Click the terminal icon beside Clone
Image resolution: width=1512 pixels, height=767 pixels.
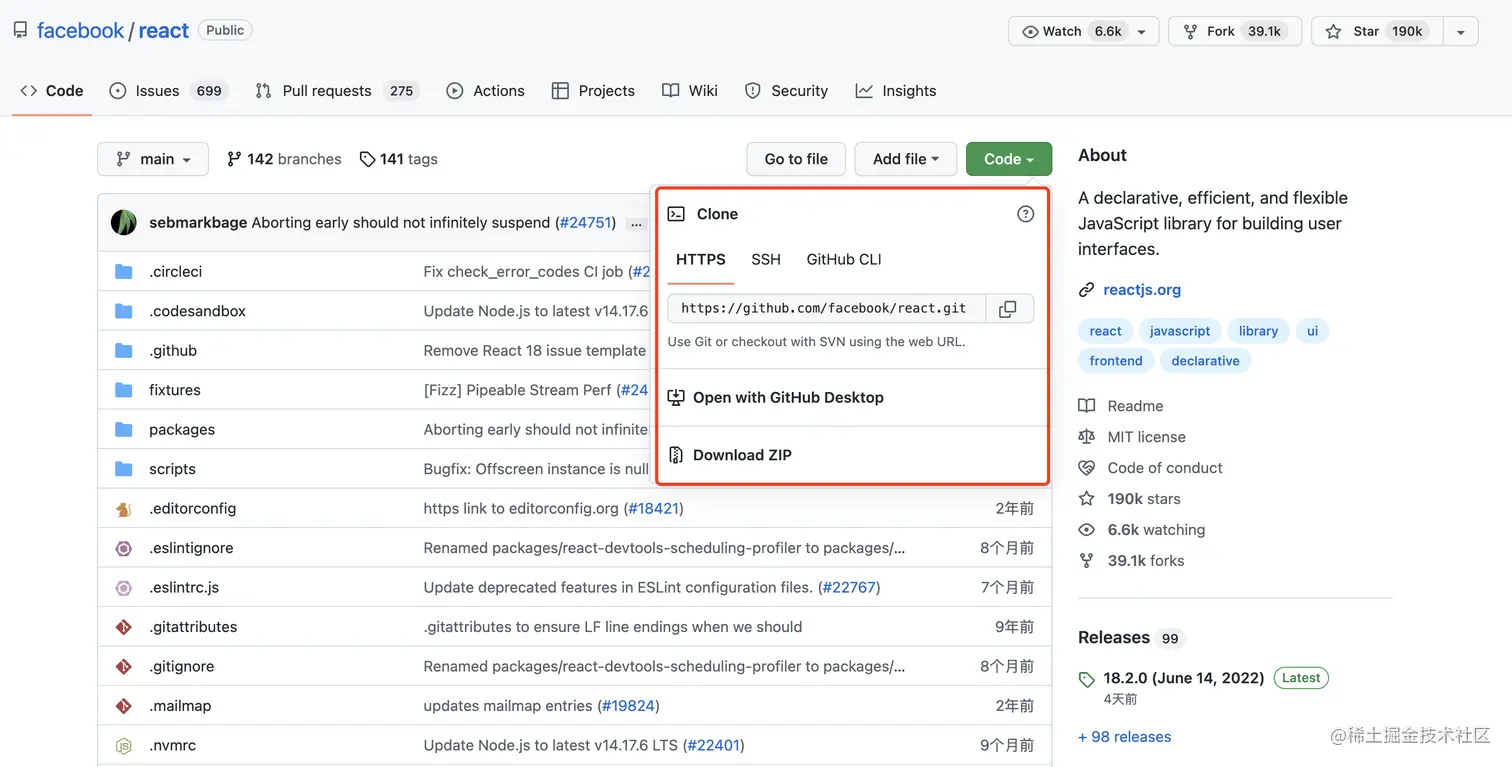pos(677,214)
